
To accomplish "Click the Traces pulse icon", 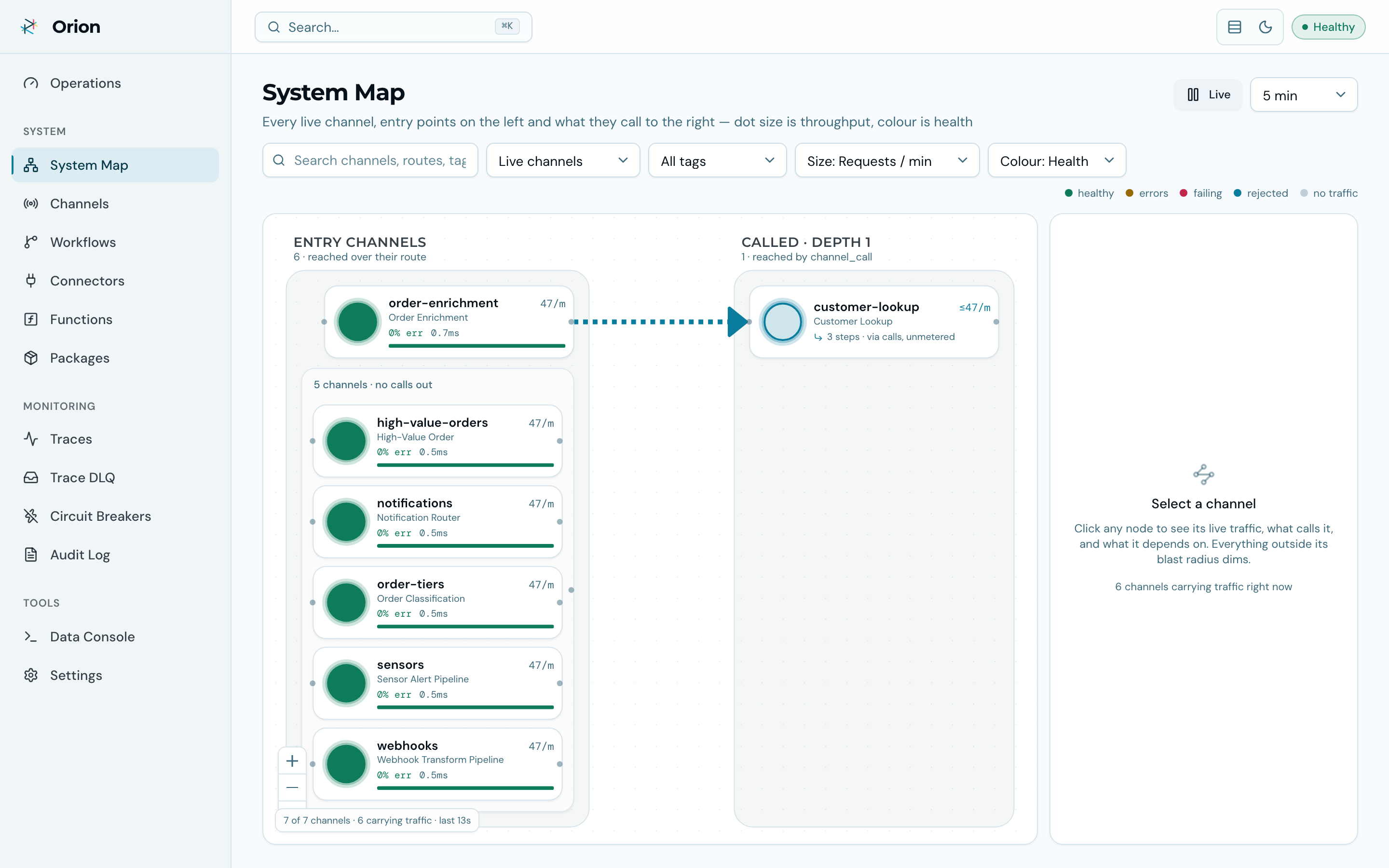I will [31, 439].
